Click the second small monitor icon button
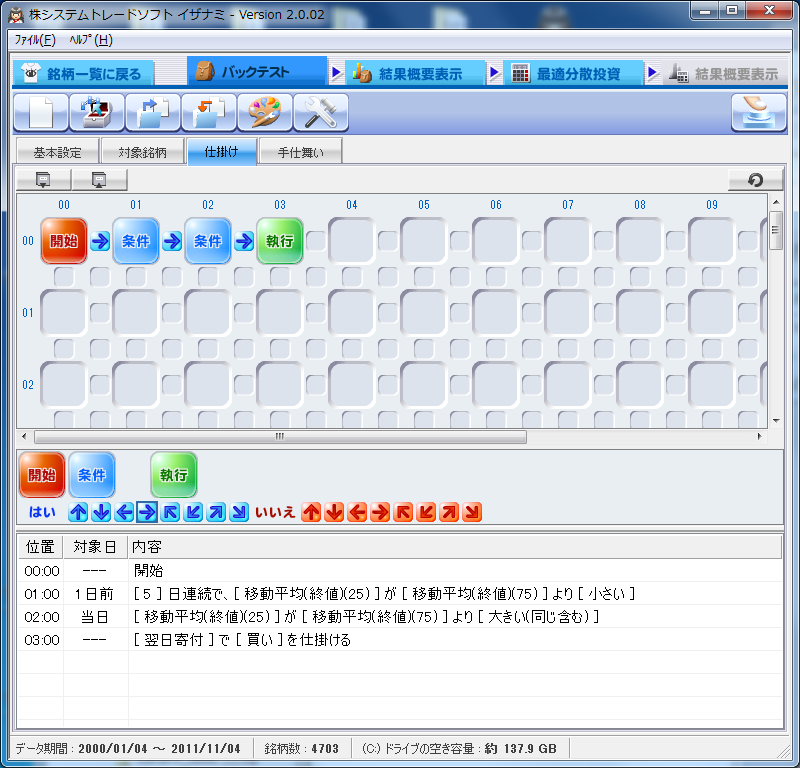Image resolution: width=800 pixels, height=768 pixels. tap(99, 180)
